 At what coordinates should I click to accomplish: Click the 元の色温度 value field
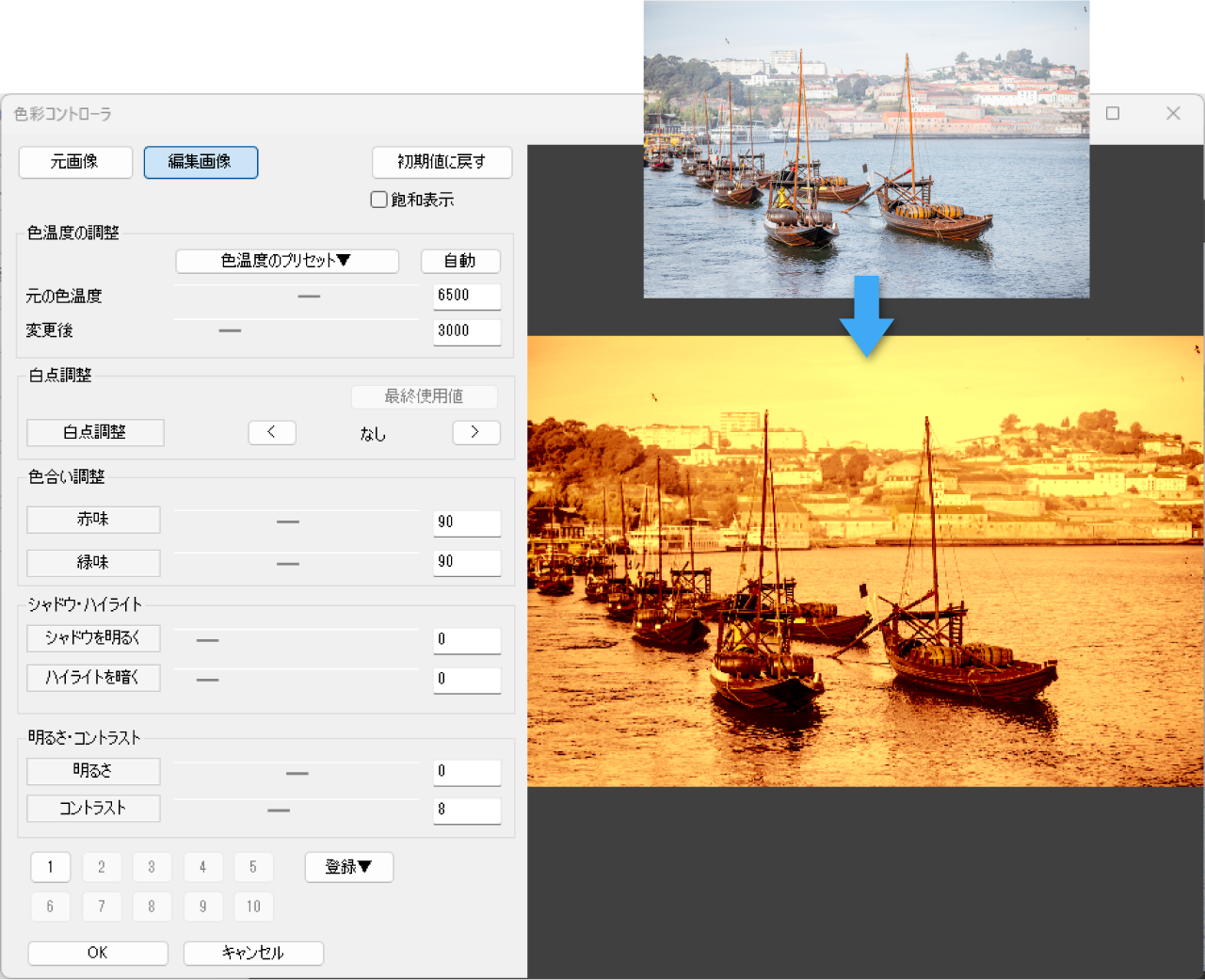(467, 296)
